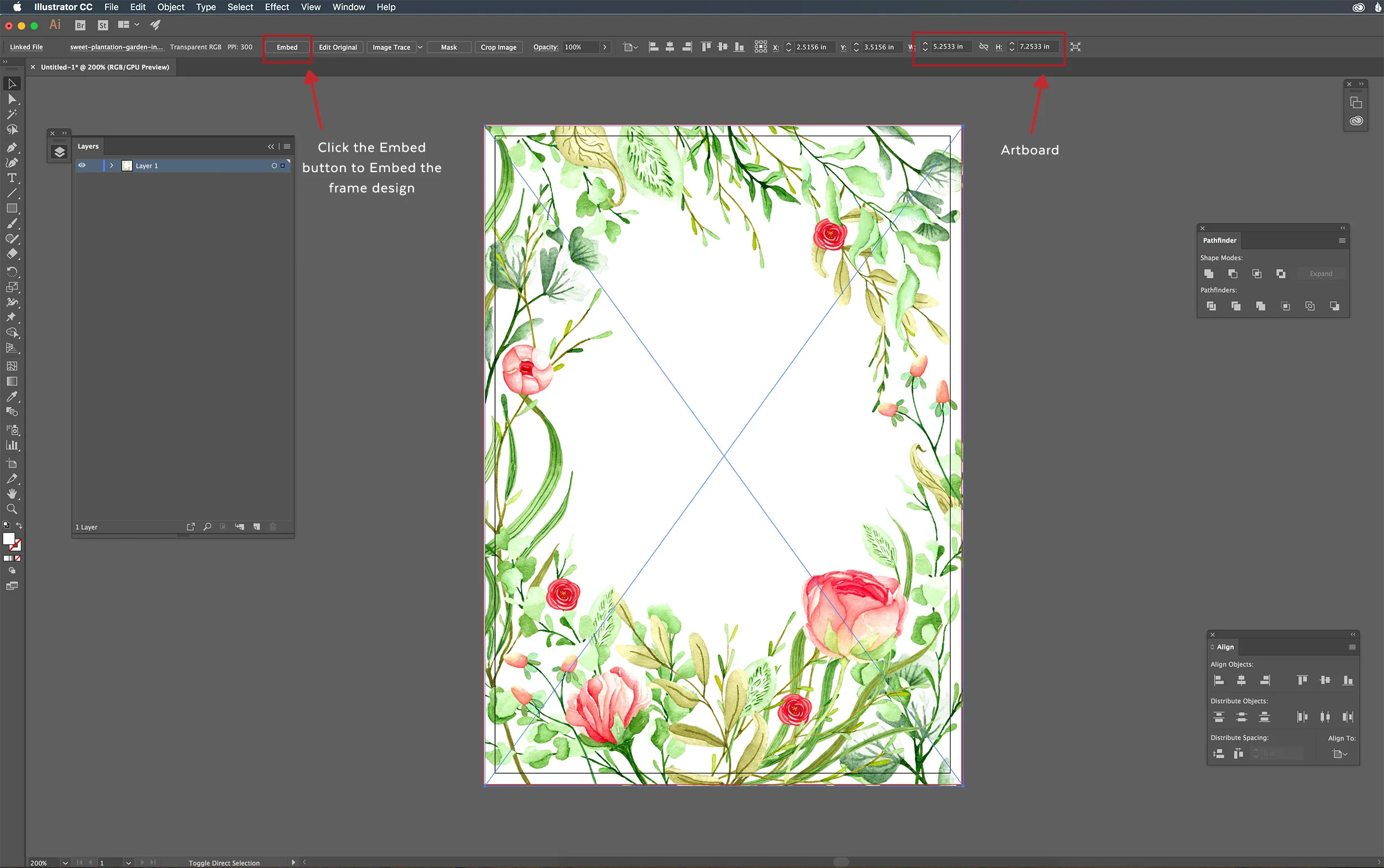Select the Eyedropper tool
1384x868 pixels.
(x=12, y=397)
